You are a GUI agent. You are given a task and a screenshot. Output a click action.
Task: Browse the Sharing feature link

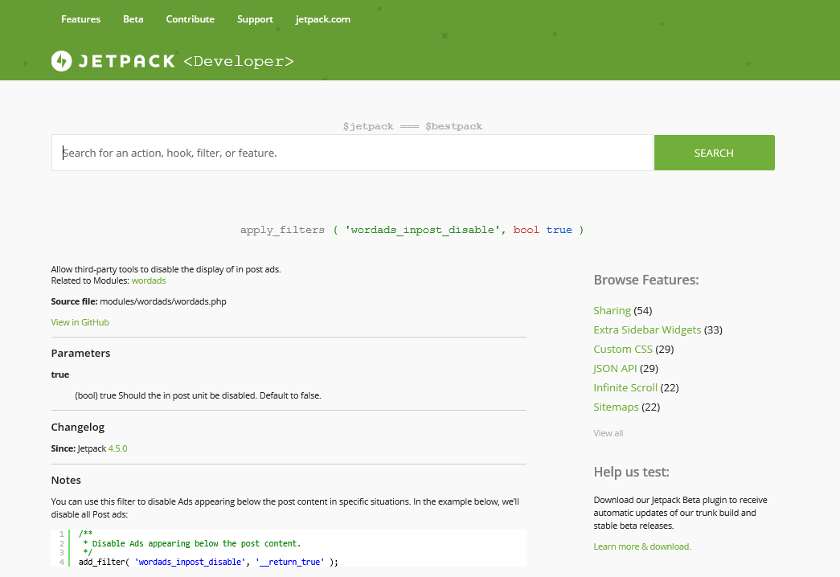click(612, 311)
